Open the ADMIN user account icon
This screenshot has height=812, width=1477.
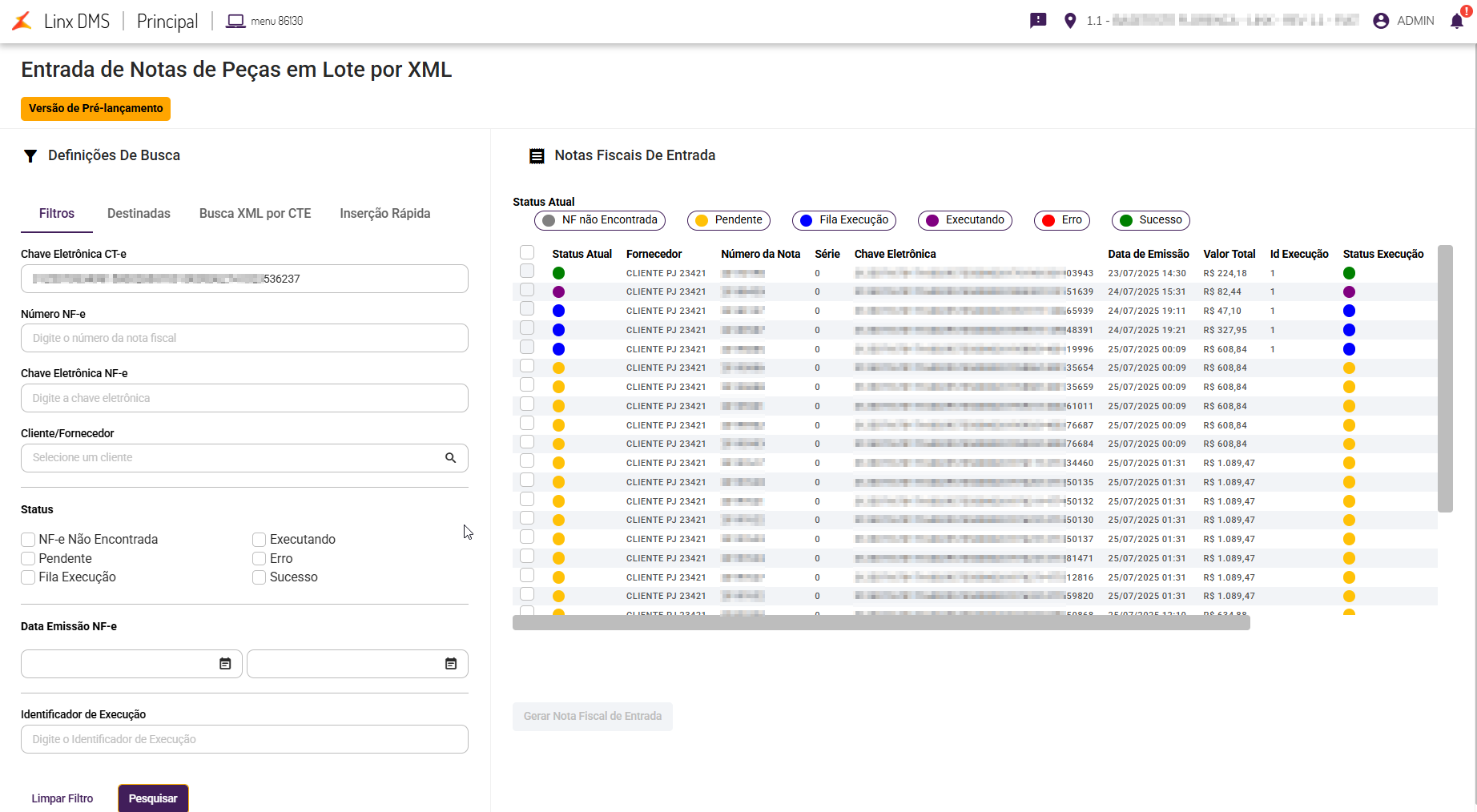coord(1381,21)
